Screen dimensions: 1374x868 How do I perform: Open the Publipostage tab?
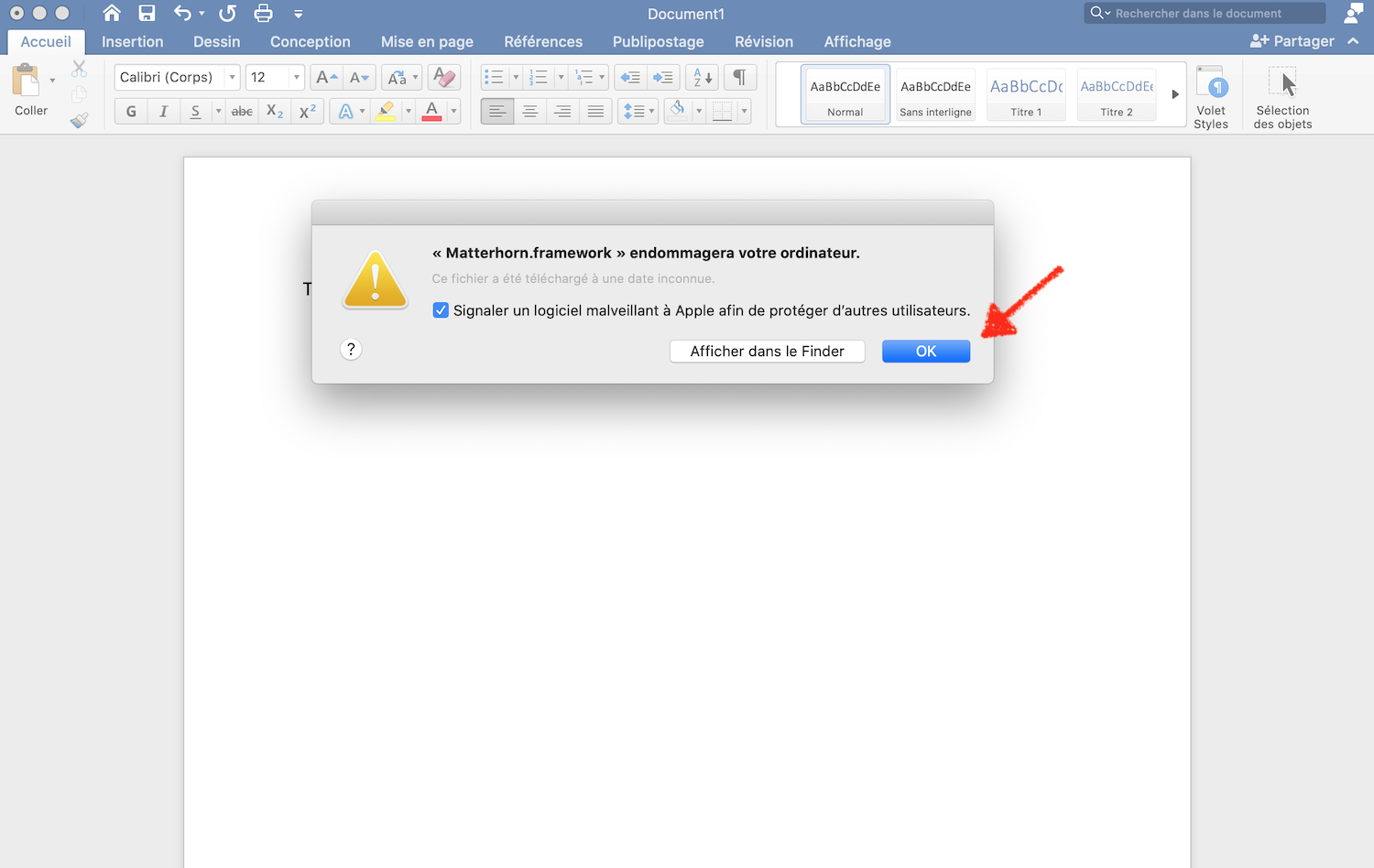pos(659,41)
